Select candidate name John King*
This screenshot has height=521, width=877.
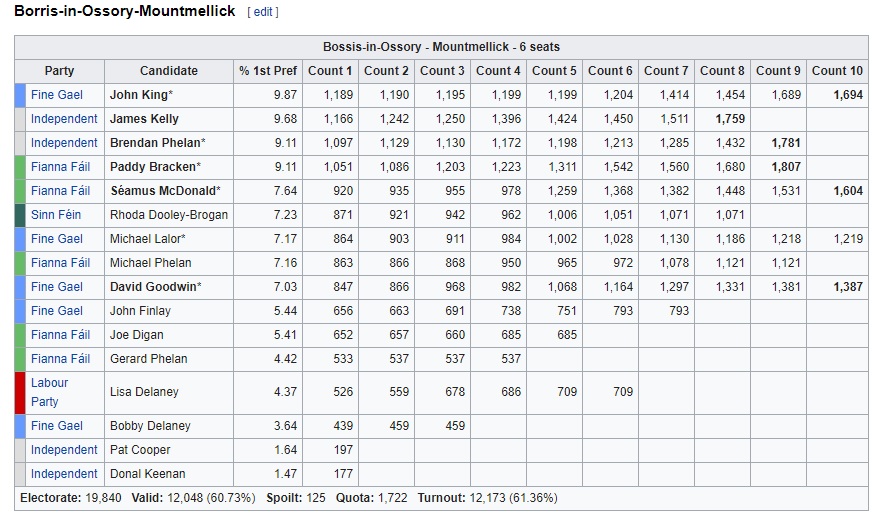(x=141, y=95)
